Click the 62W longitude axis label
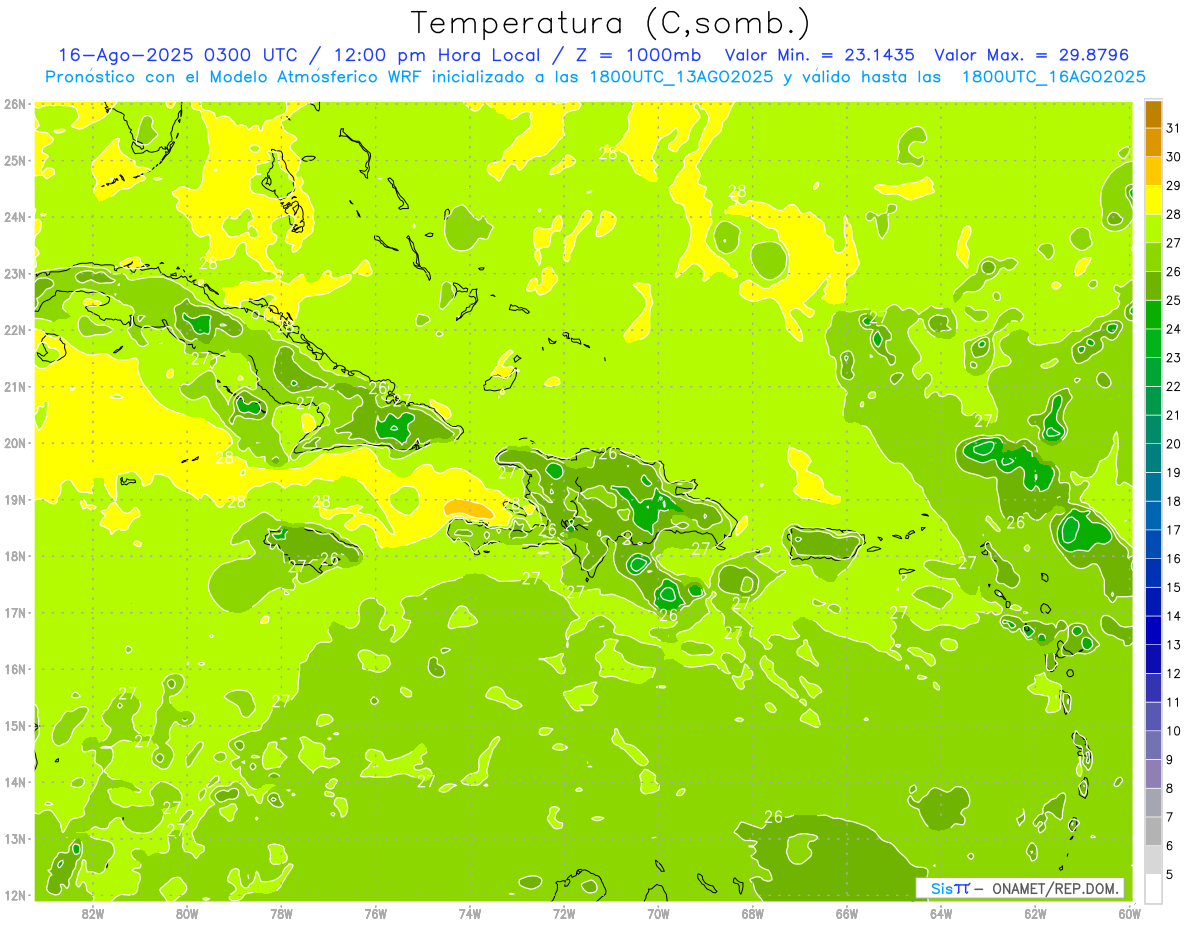The image size is (1200, 927). [x=1035, y=913]
